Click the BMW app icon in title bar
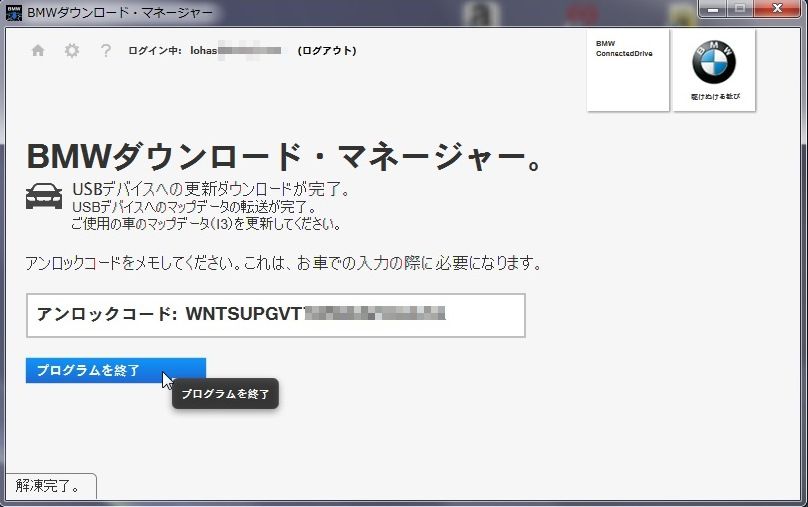Screen dimensions: 808x507 click(x=13, y=12)
